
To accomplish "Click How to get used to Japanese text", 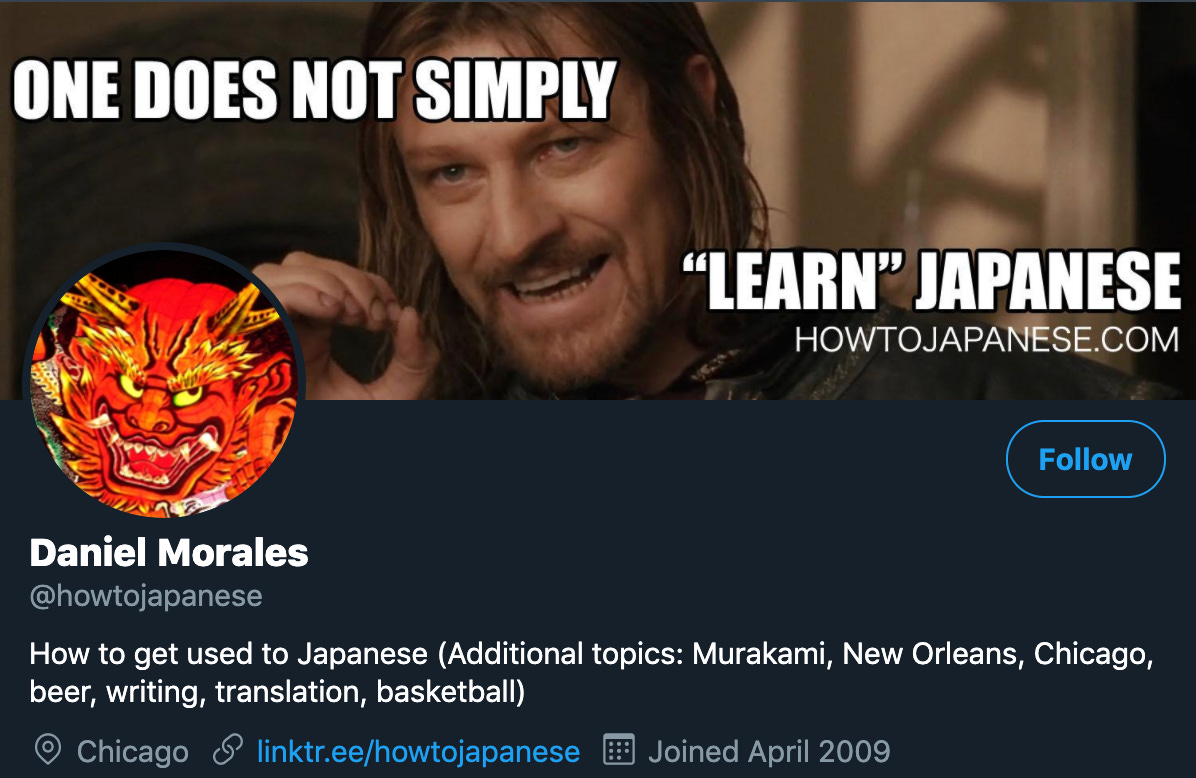I will [x=228, y=654].
